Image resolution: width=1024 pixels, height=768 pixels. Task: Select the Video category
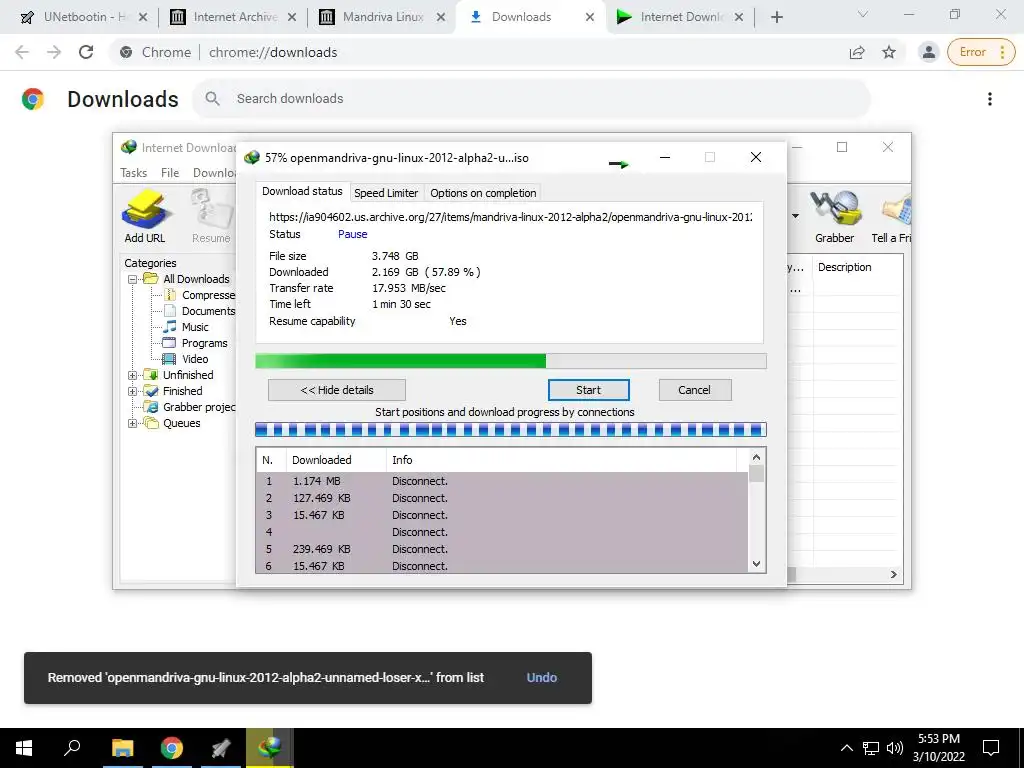(x=195, y=359)
